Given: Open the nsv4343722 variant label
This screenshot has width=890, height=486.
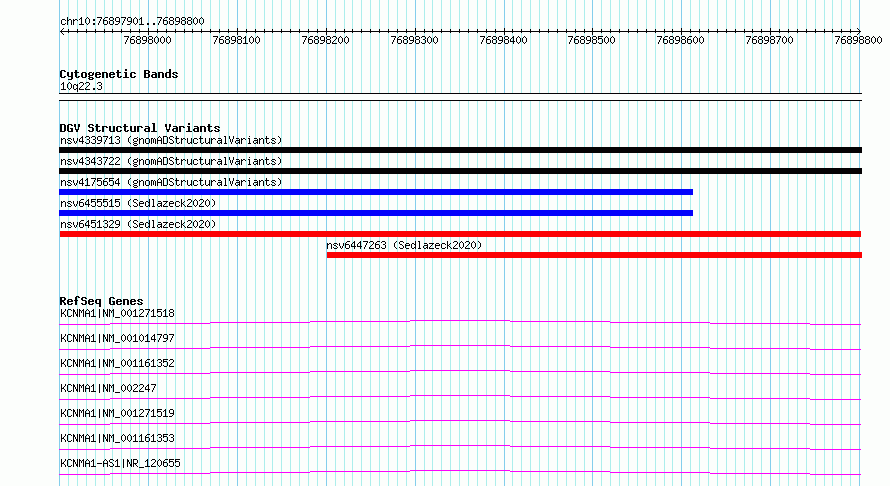Looking at the screenshot, I should 171,161.
